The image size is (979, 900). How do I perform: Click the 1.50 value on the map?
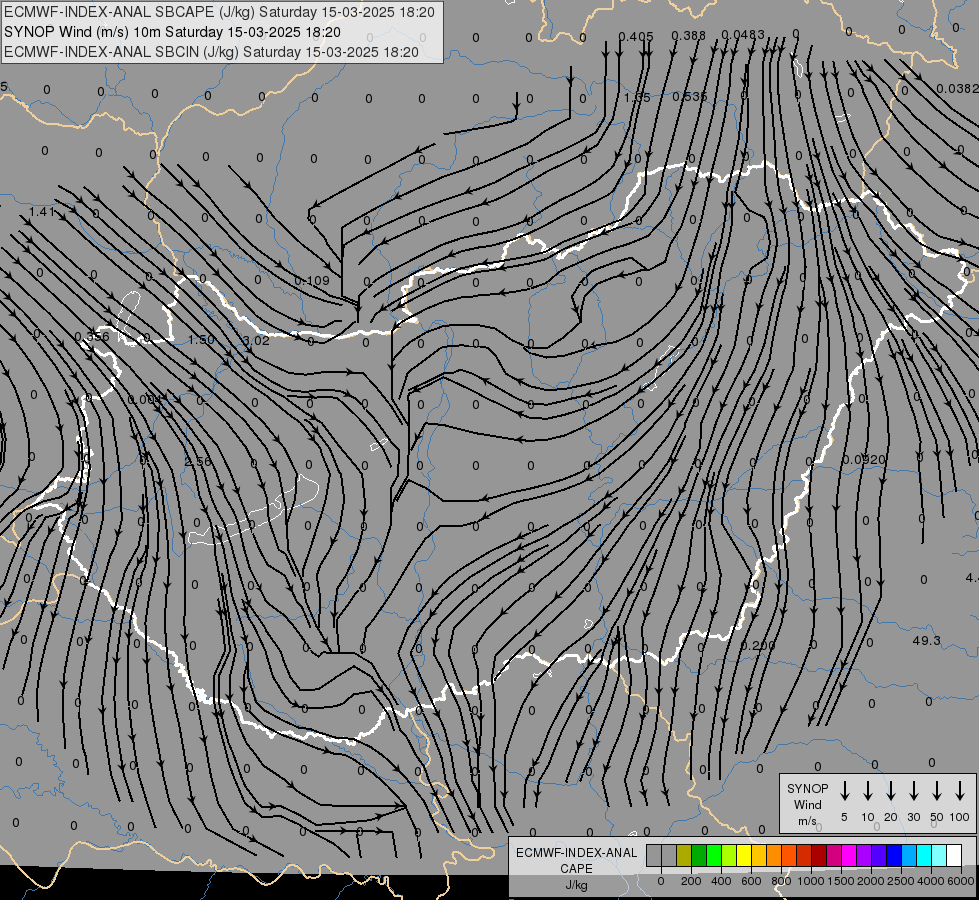(x=201, y=340)
